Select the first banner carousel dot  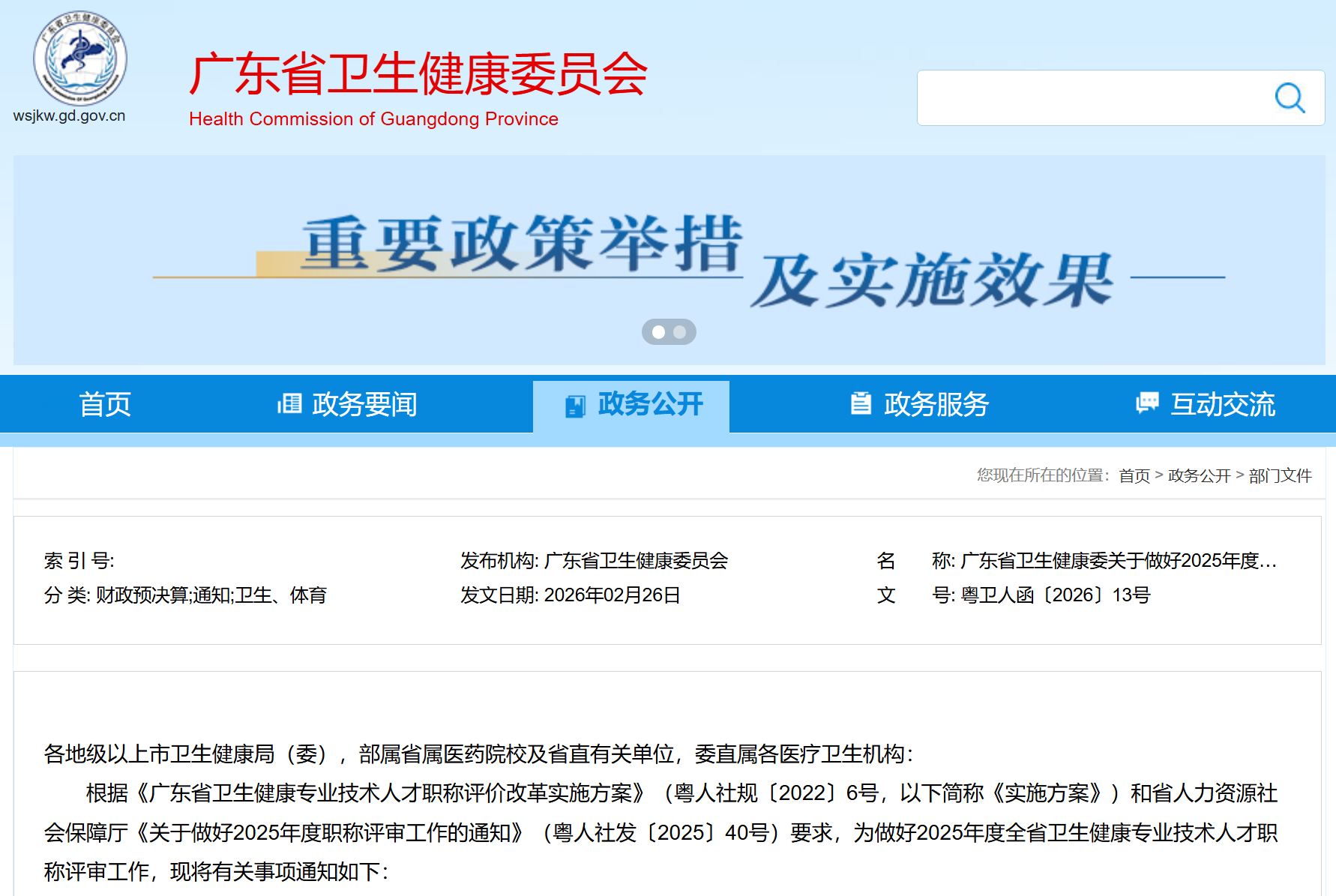click(x=658, y=332)
